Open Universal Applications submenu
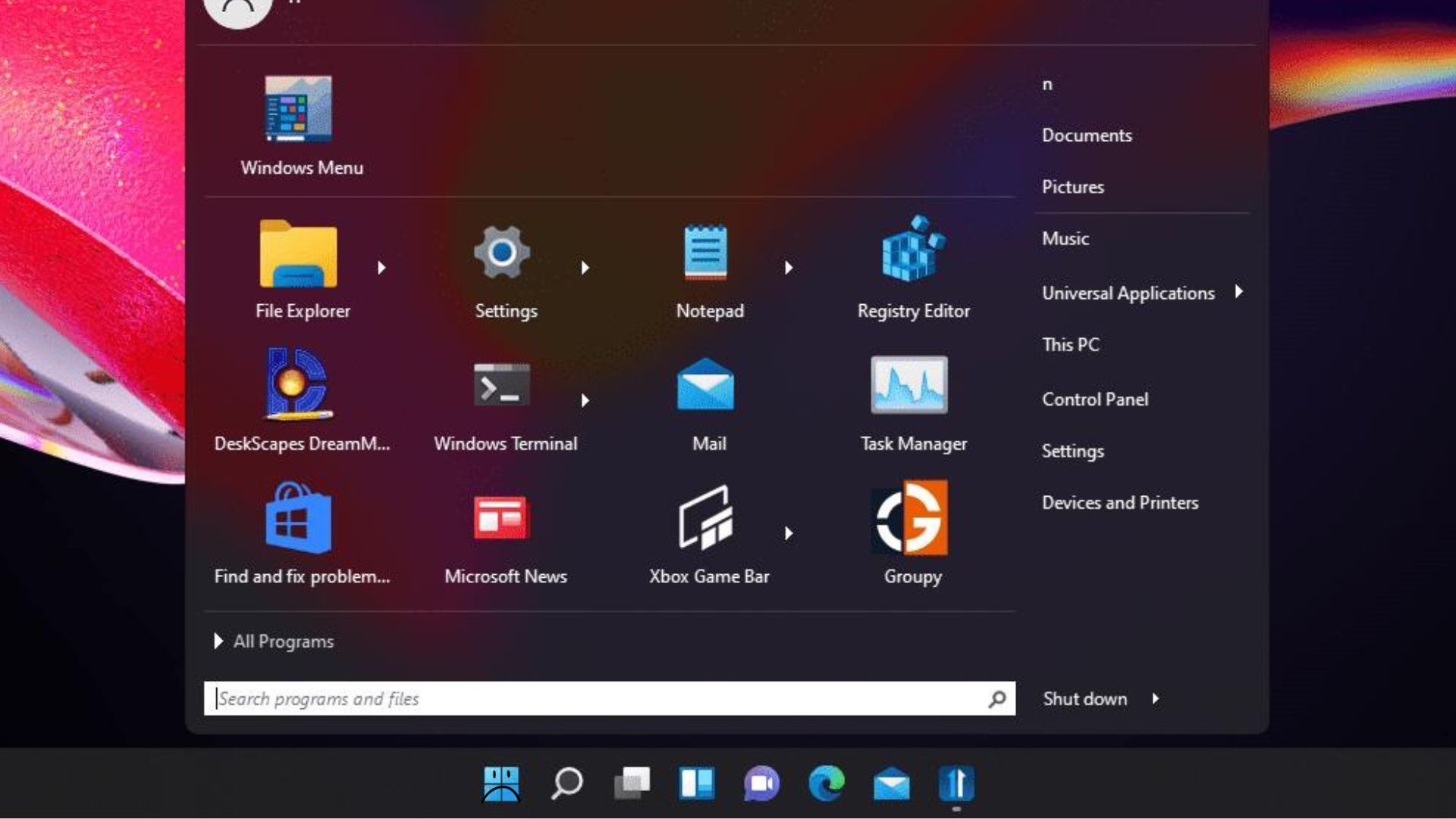The height and width of the screenshot is (819, 1456). 1128,293
